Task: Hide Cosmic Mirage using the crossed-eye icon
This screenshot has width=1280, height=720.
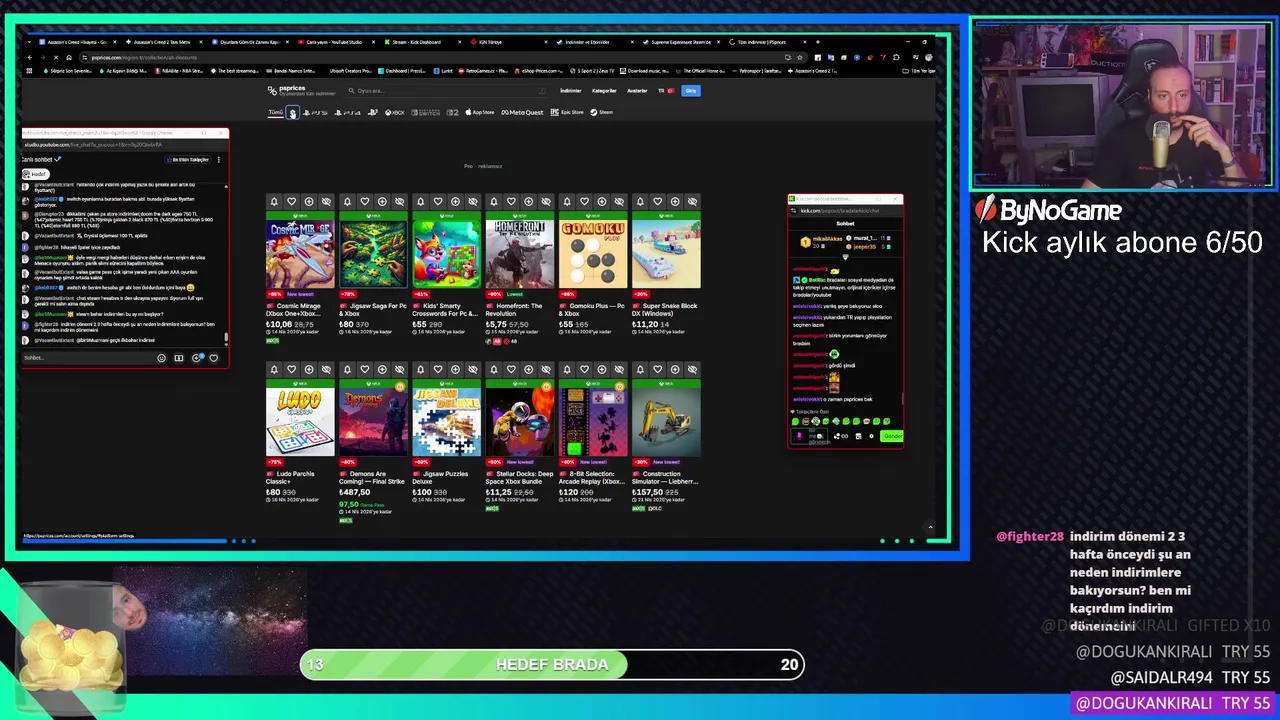Action: pos(326,202)
